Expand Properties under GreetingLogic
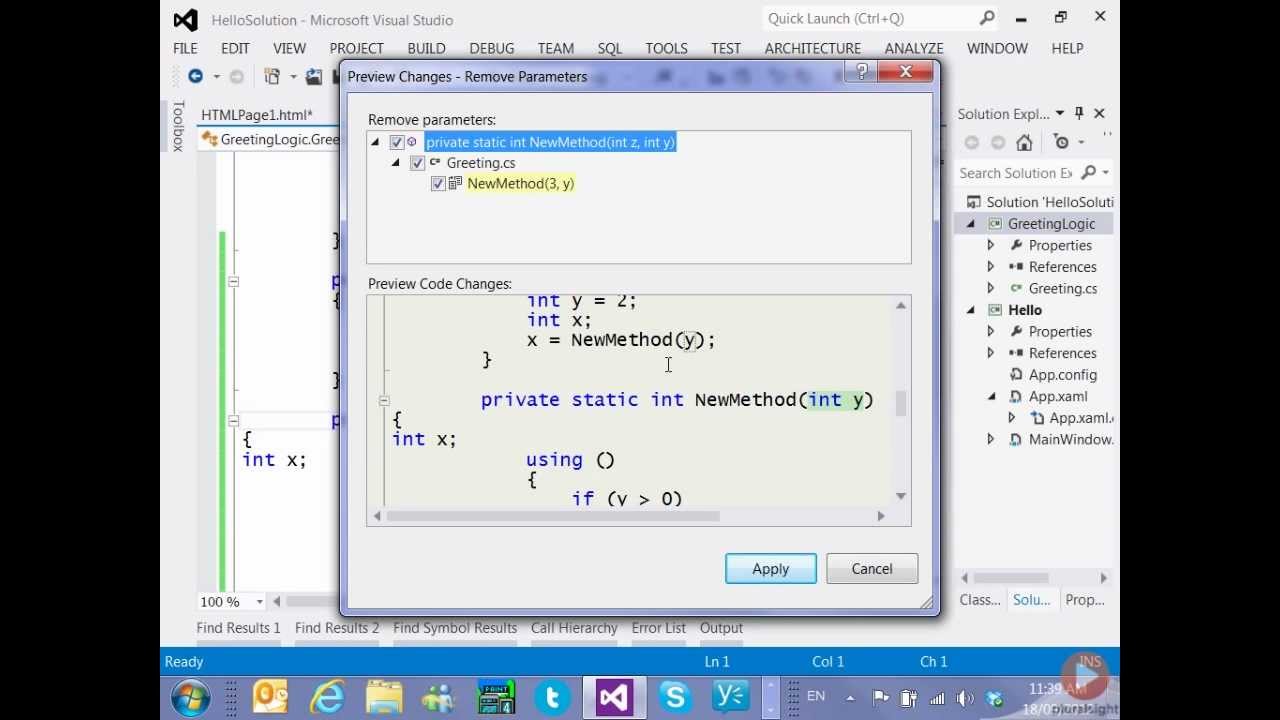The width and height of the screenshot is (1280, 720). (991, 245)
